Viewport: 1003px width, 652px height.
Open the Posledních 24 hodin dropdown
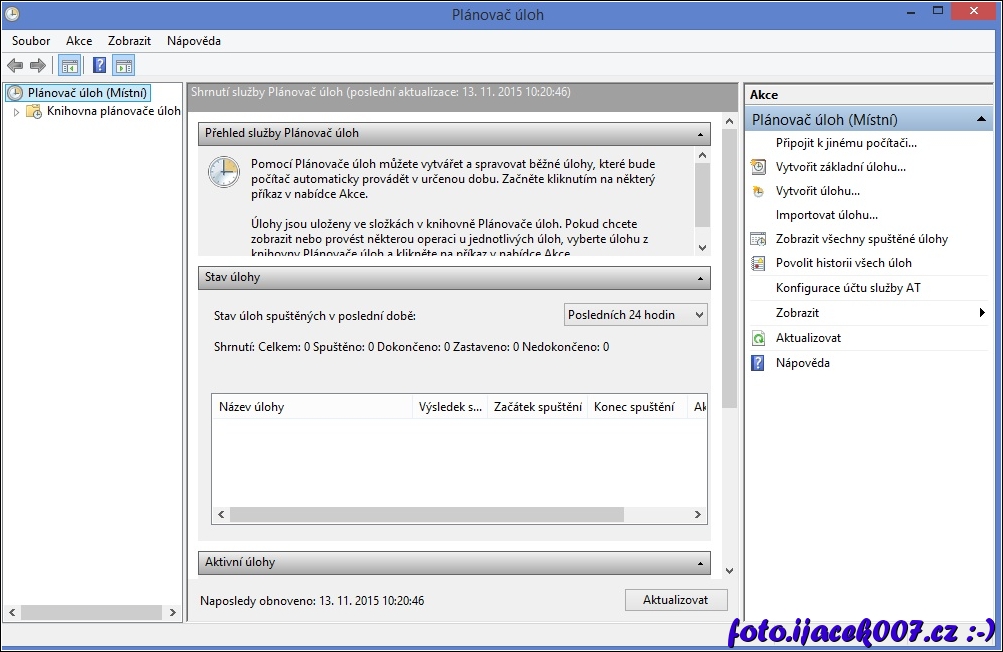coord(636,315)
